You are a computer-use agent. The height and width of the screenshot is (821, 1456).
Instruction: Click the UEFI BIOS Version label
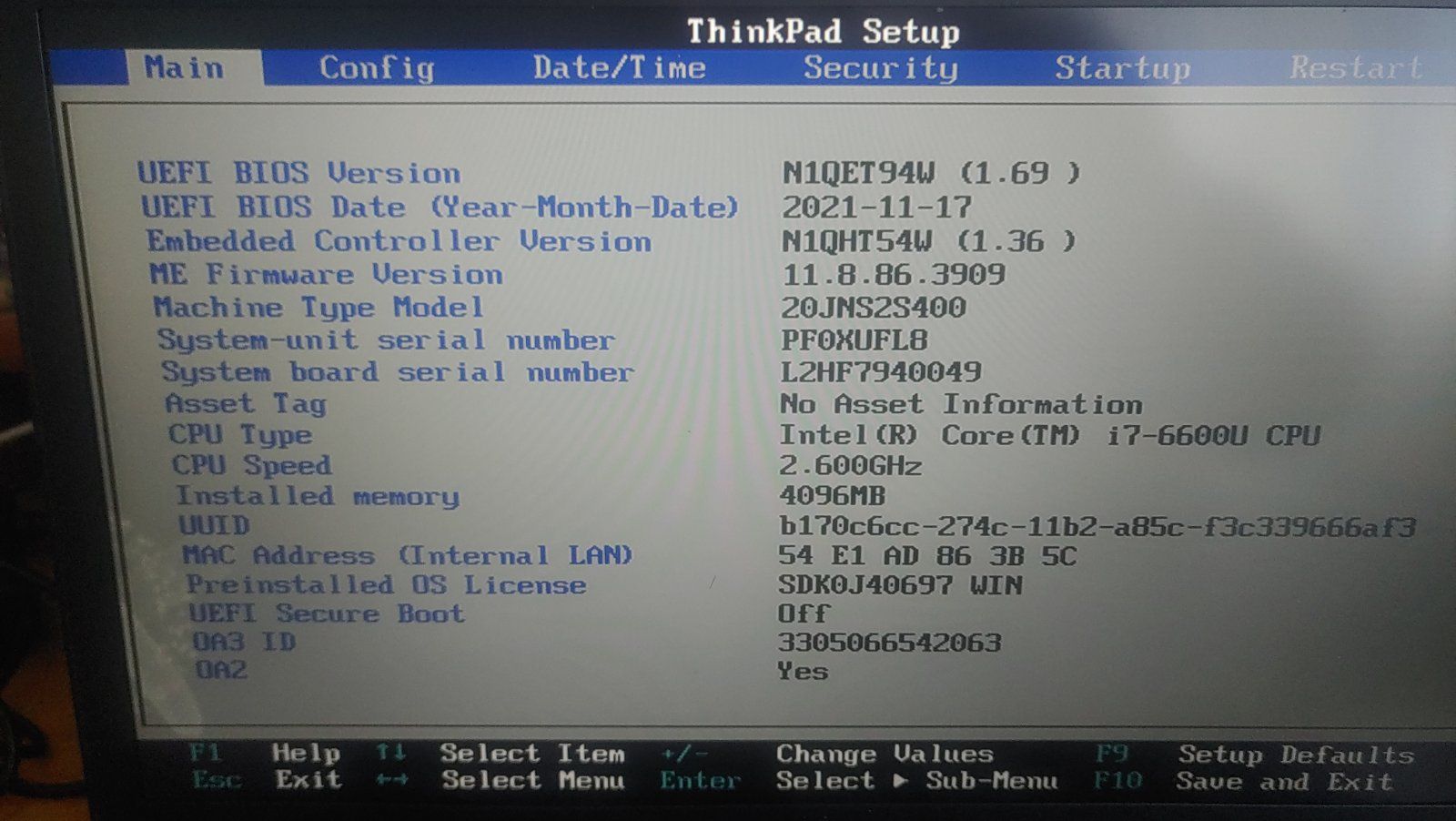click(298, 173)
